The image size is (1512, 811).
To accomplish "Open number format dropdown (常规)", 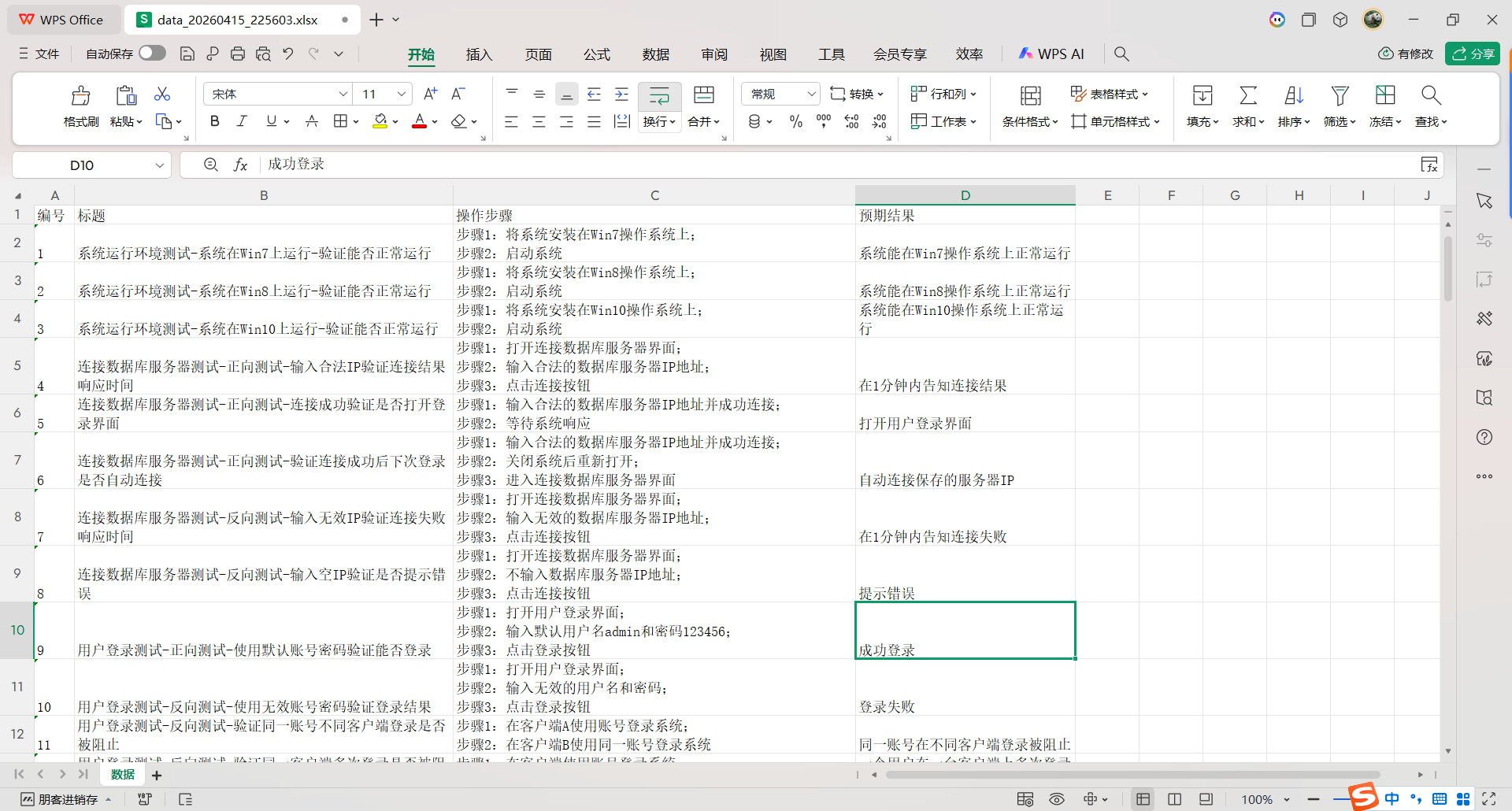I will 811,94.
